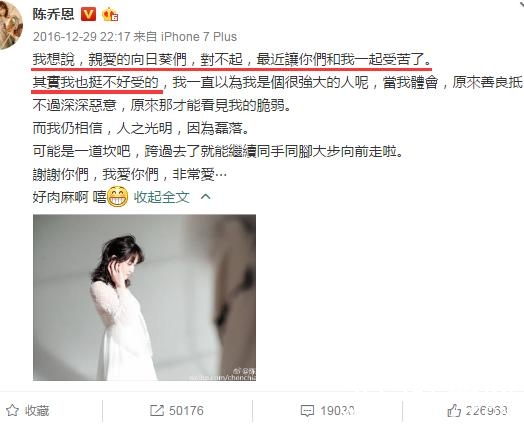Screen dimensions: 524x426
Task: Open comments with count 19030
Action: click(x=337, y=411)
